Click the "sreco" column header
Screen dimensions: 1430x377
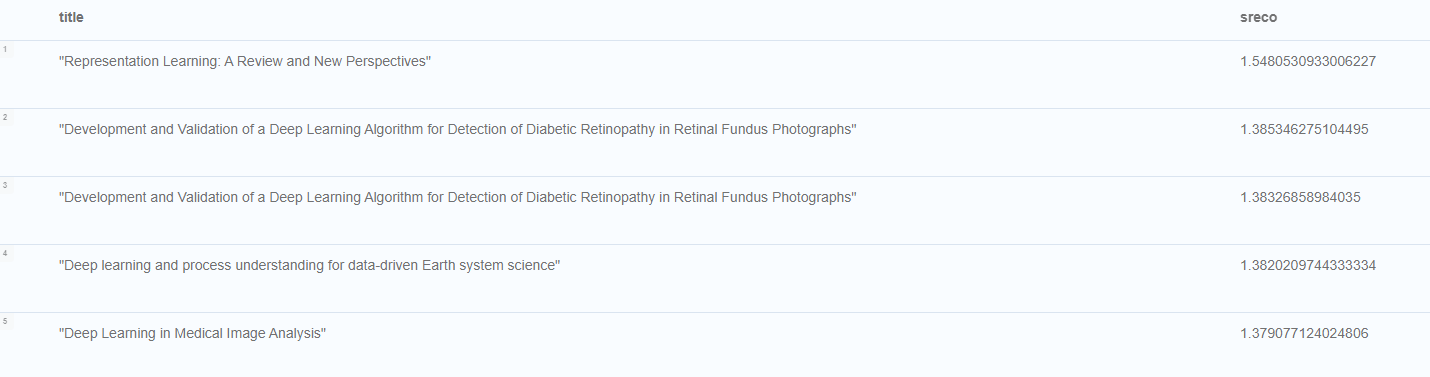pos(1258,17)
